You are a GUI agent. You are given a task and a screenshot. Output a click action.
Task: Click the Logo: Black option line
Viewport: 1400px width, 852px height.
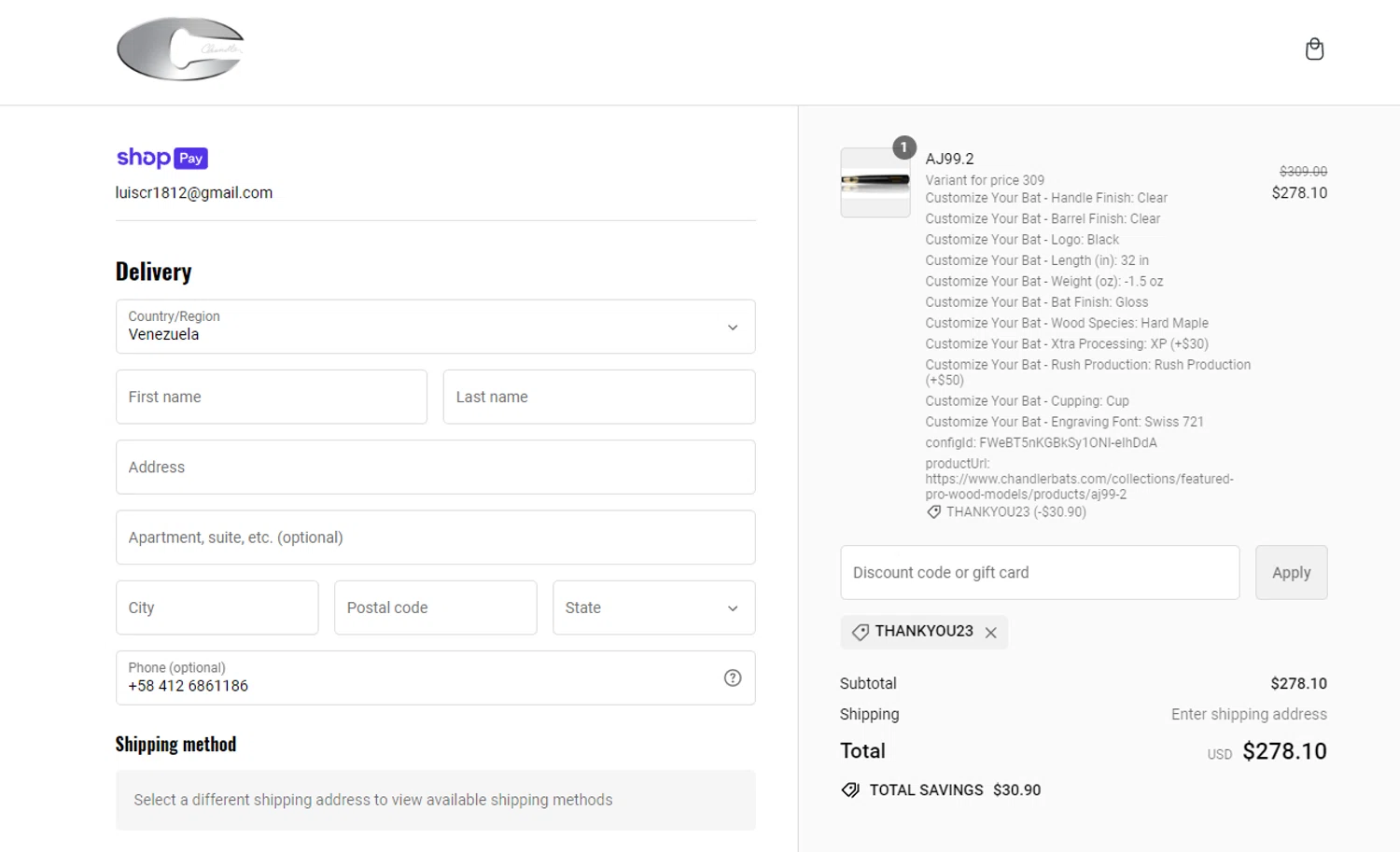point(1022,240)
